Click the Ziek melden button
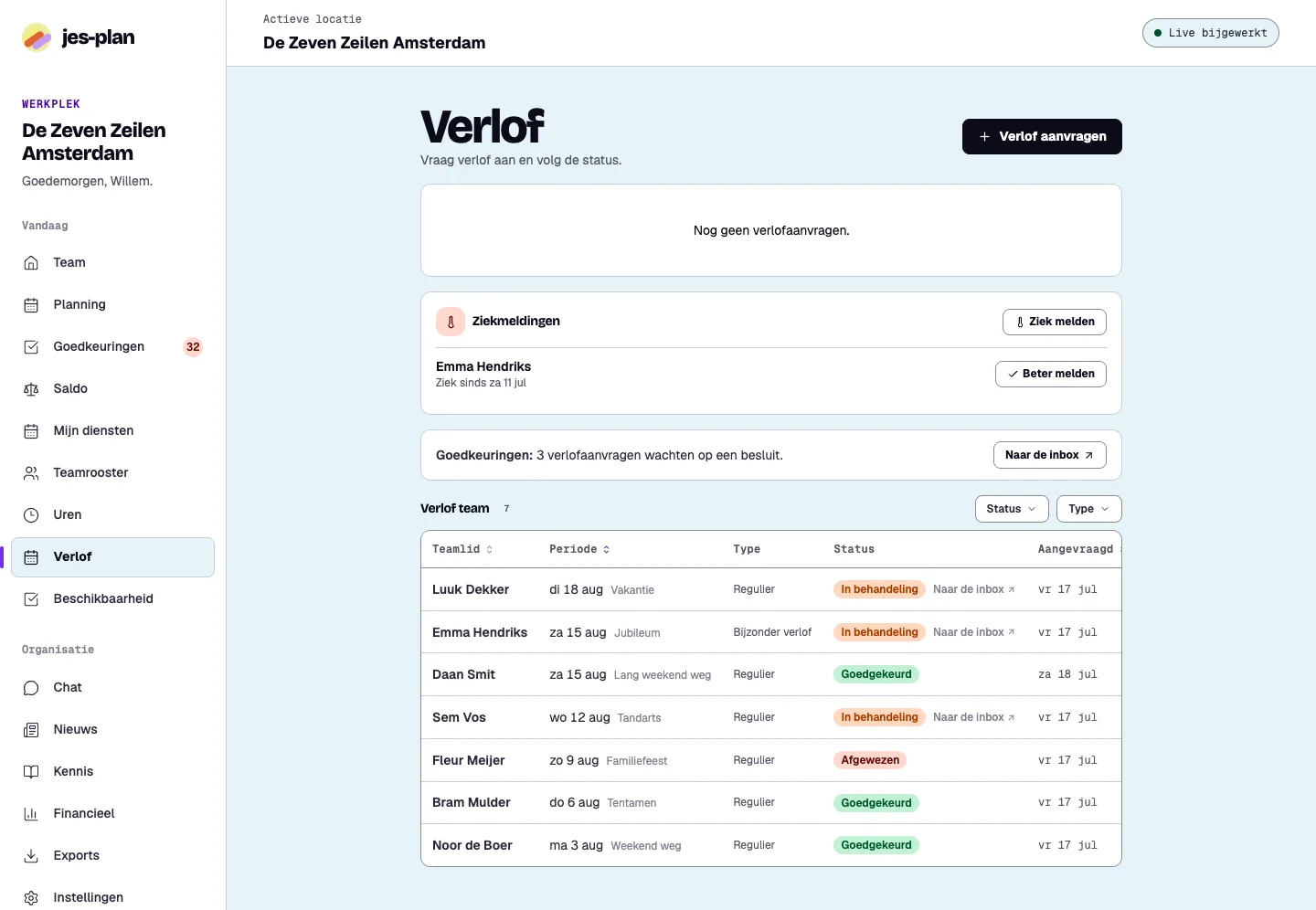This screenshot has height=910, width=1316. (1055, 322)
